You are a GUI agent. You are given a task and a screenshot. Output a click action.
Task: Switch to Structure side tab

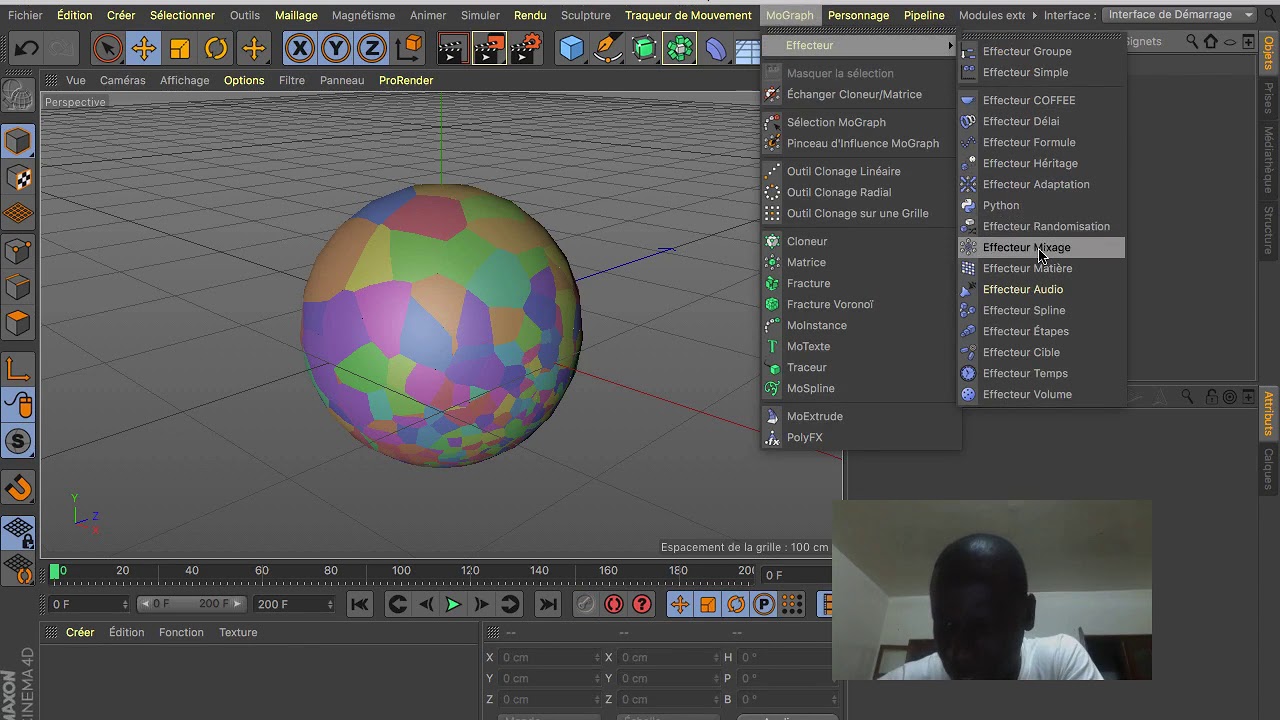[1269, 230]
